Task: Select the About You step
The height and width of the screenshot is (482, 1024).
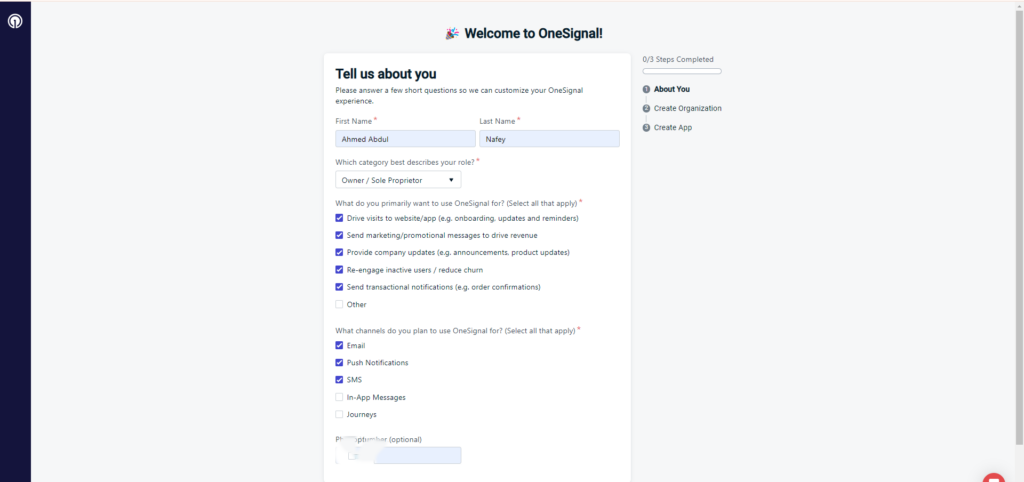Action: point(671,89)
